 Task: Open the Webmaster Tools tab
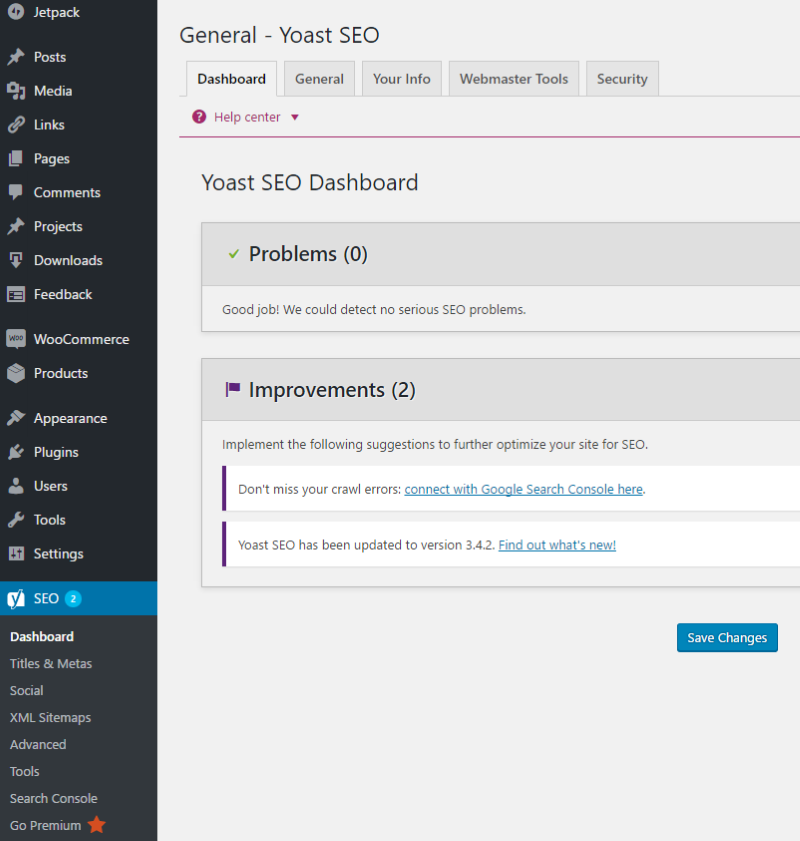[x=514, y=79]
